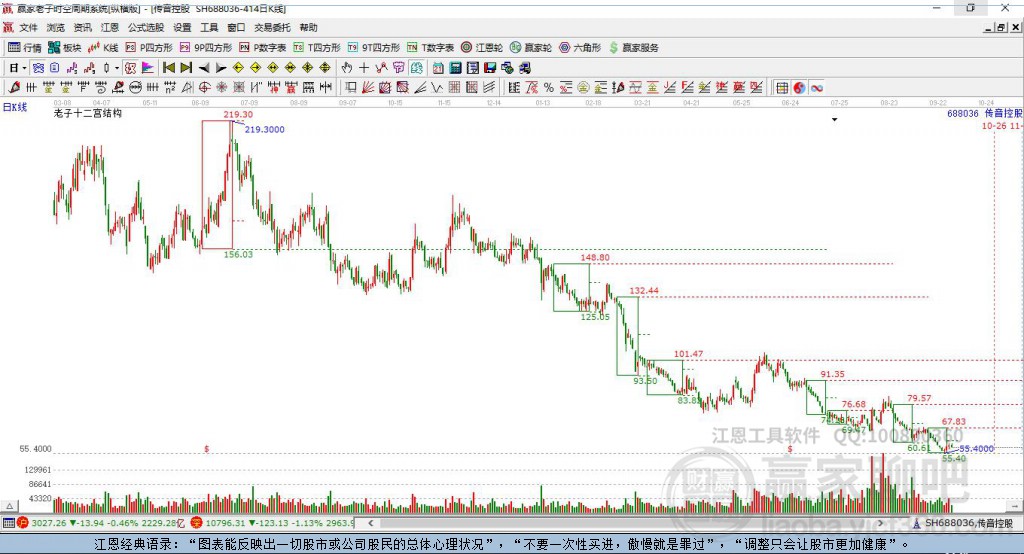Open the P数字表 tool
This screenshot has height=554, width=1024.
point(263,48)
